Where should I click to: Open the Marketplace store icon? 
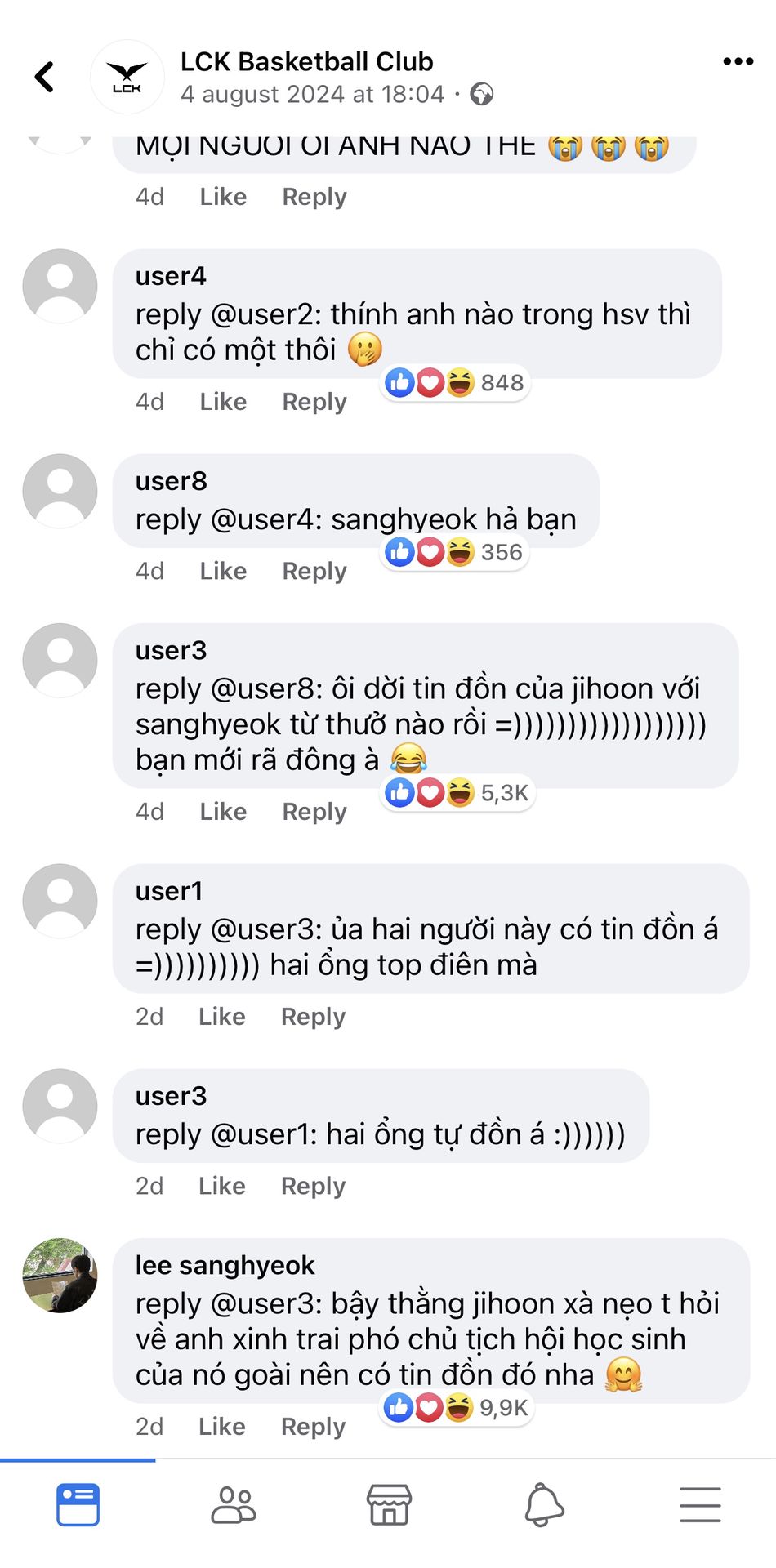coord(389,1504)
